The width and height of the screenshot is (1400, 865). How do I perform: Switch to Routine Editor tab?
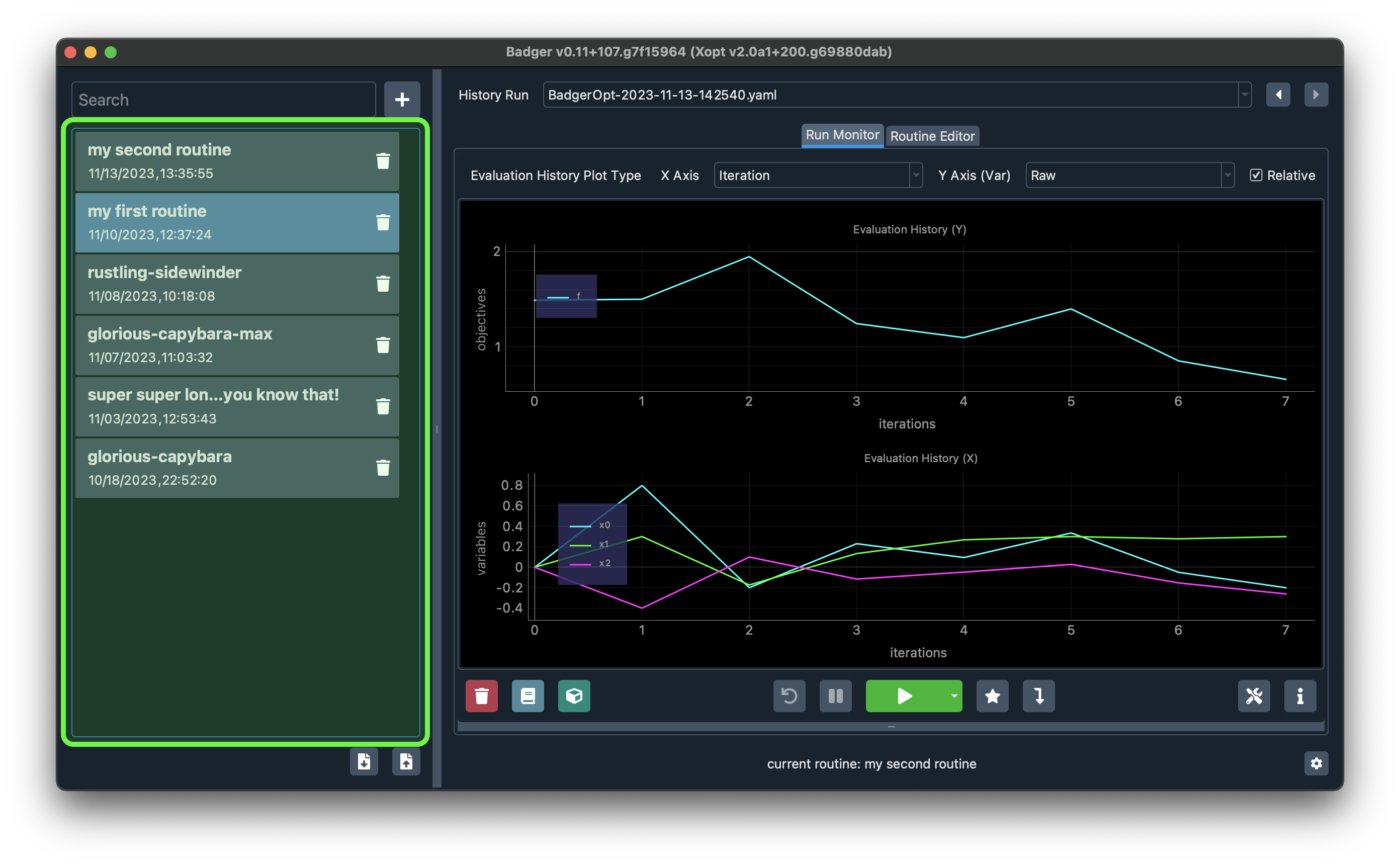tap(930, 134)
